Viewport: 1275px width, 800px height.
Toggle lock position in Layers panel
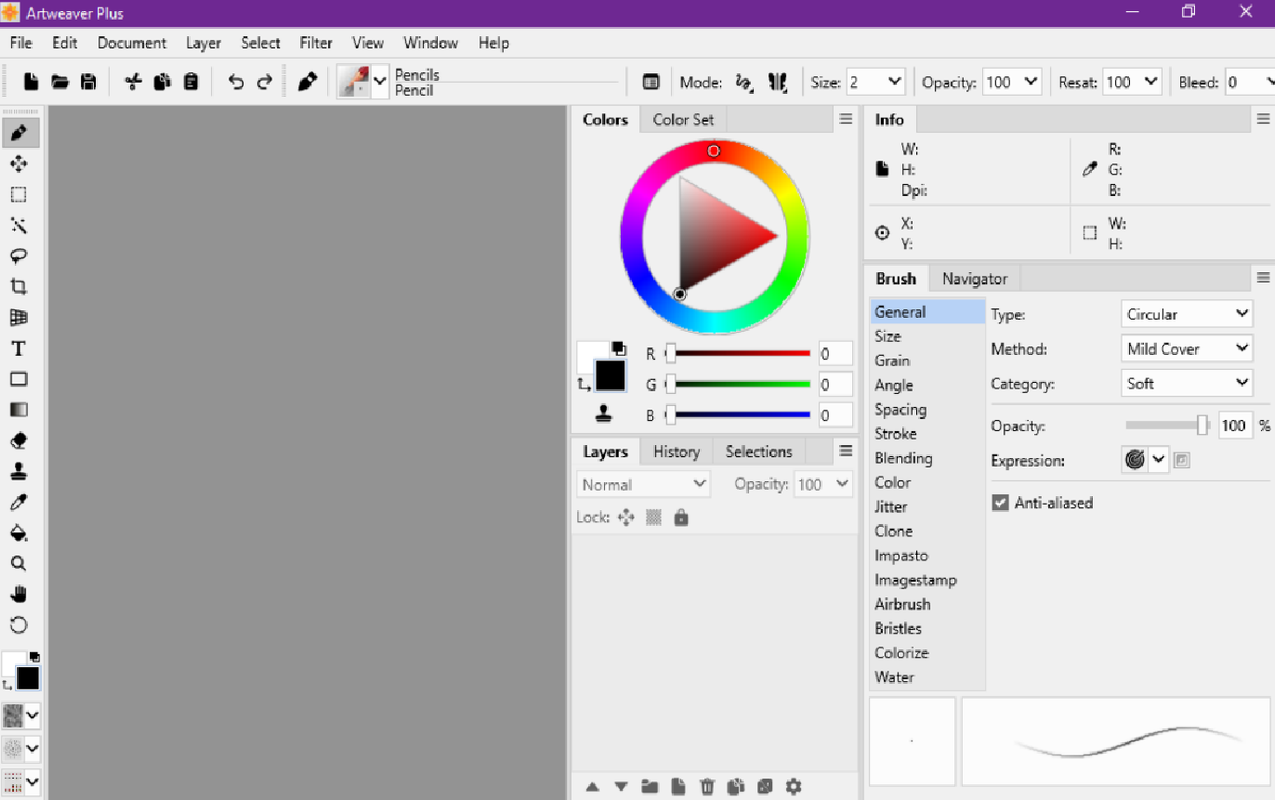point(626,518)
